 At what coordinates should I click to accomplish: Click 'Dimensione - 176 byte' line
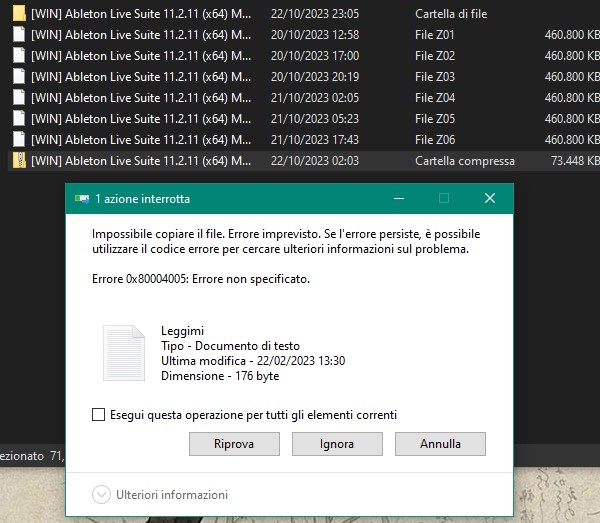(220, 376)
